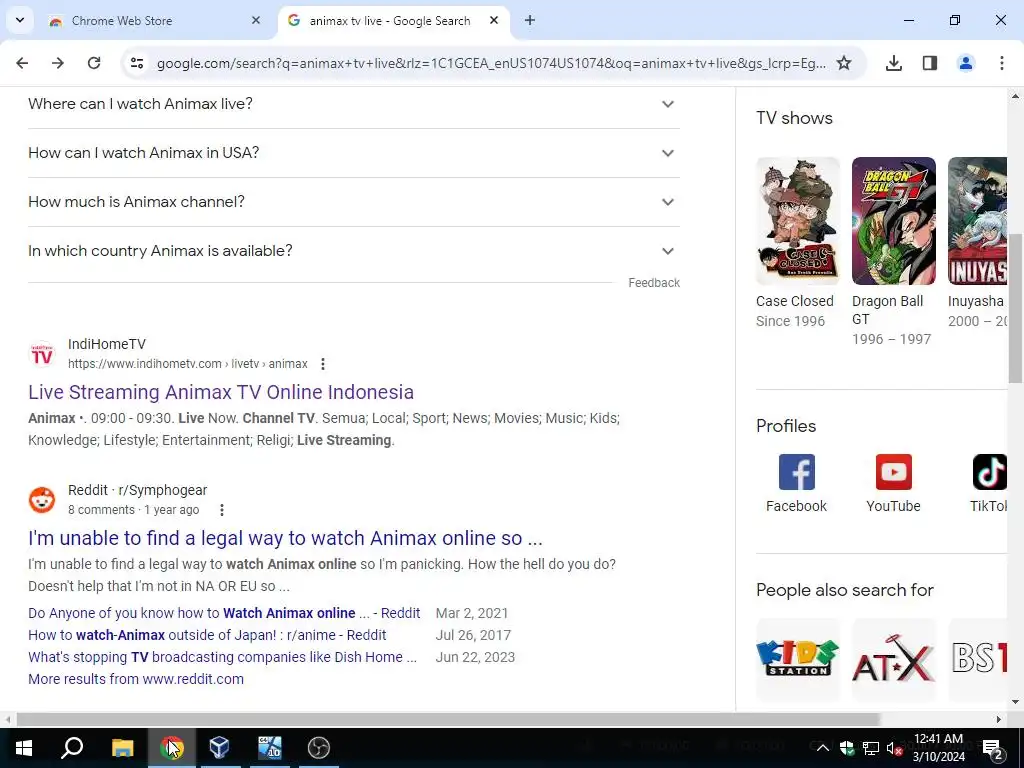The height and width of the screenshot is (768, 1024).
Task: Open 'Live Streaming Animax TV Online Indonesia'
Action: (x=221, y=392)
